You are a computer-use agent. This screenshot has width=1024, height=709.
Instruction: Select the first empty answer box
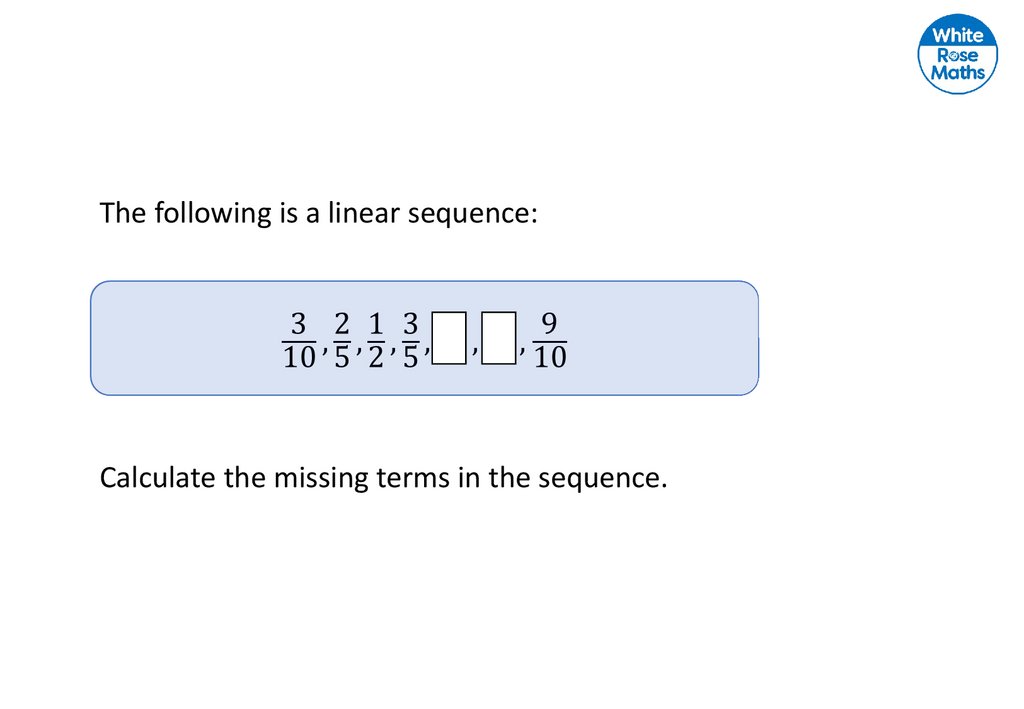(451, 336)
